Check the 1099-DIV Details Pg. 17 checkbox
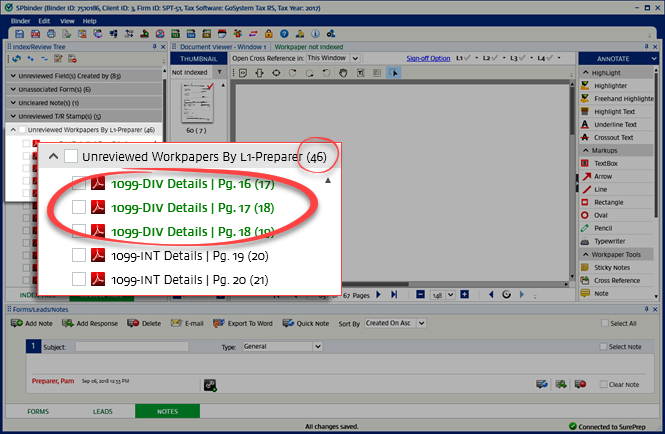This screenshot has height=434, width=665. (x=79, y=207)
